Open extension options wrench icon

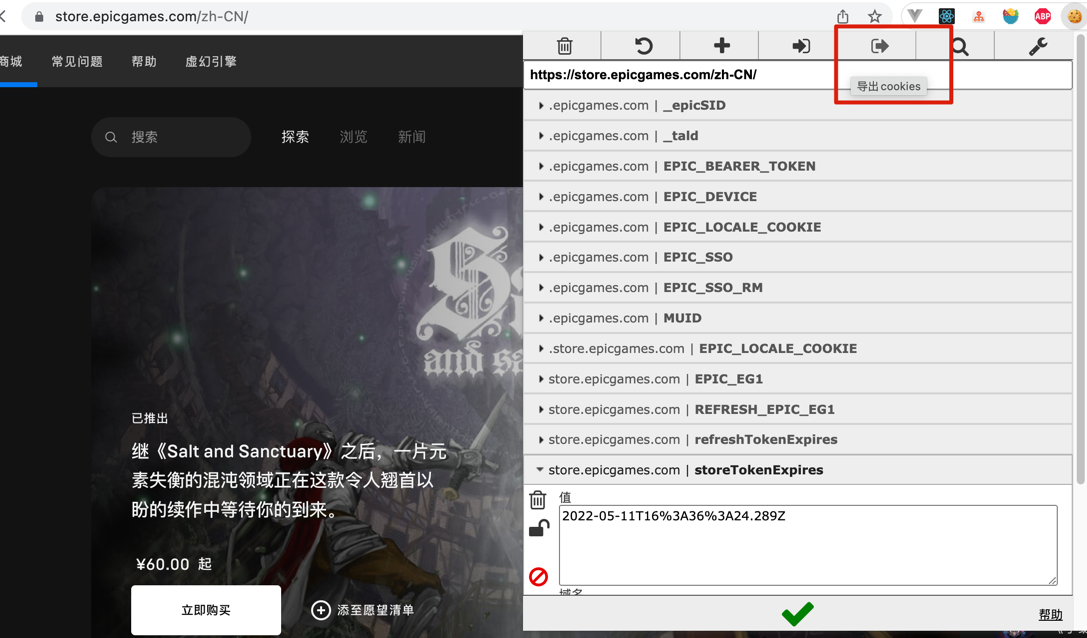point(1038,46)
